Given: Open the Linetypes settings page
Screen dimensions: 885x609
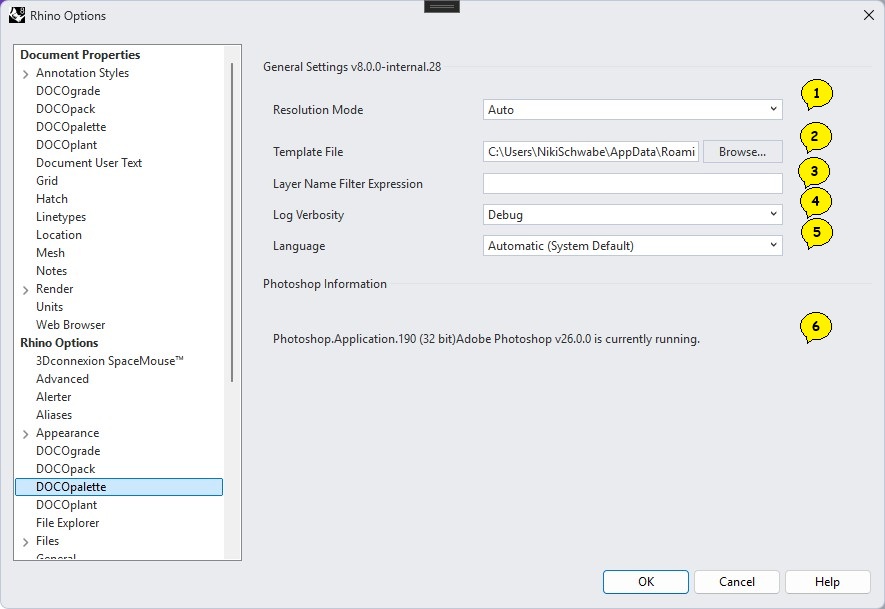Looking at the screenshot, I should 61,217.
